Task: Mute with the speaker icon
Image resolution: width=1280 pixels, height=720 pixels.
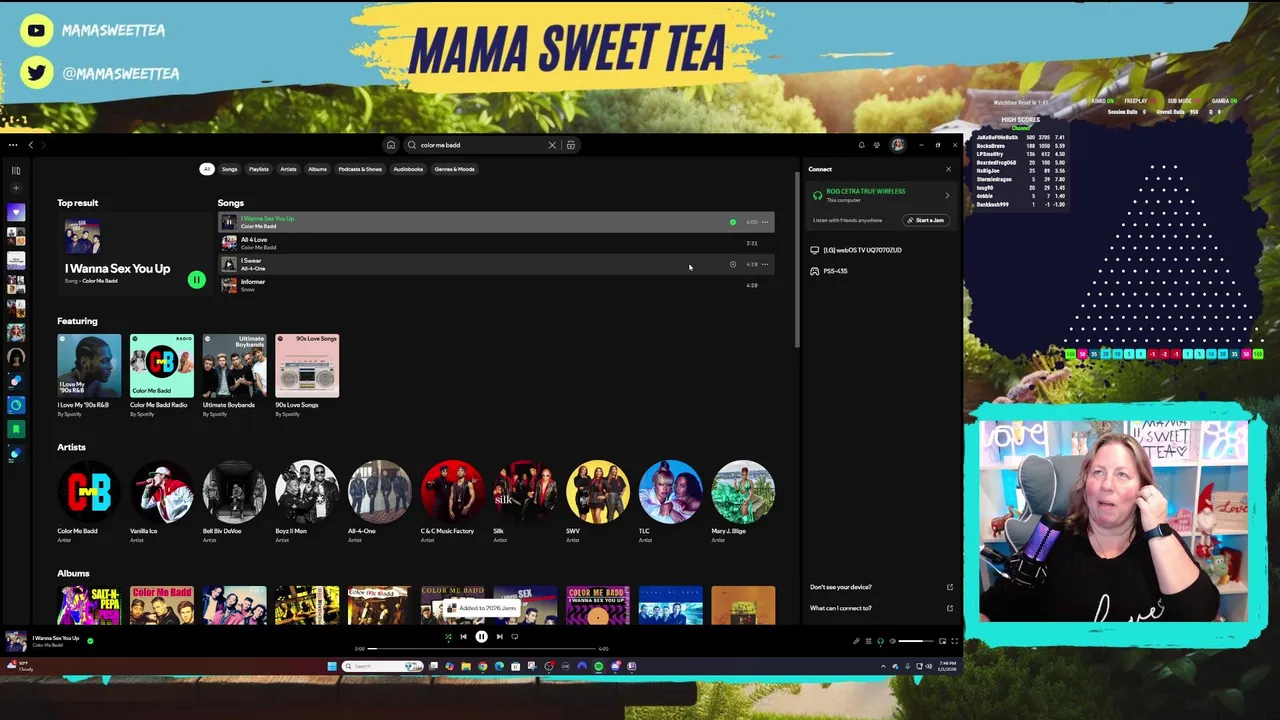Action: click(x=892, y=641)
